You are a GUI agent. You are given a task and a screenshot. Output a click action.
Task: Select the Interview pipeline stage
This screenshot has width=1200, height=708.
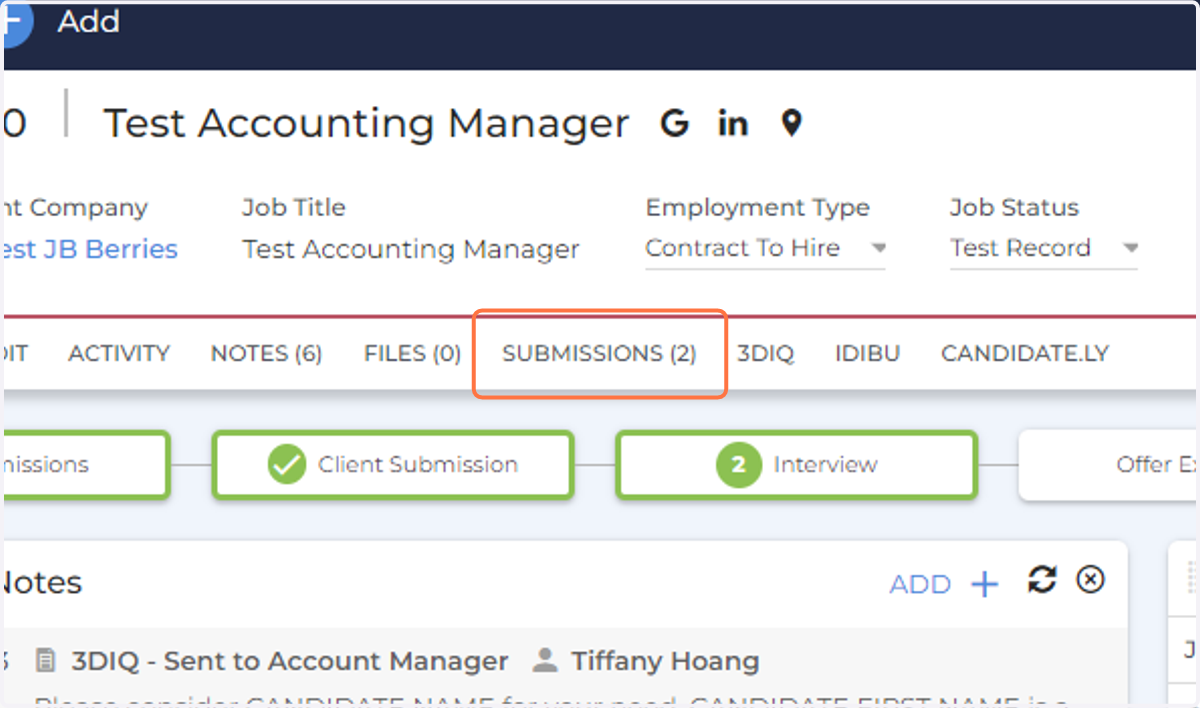(x=796, y=465)
